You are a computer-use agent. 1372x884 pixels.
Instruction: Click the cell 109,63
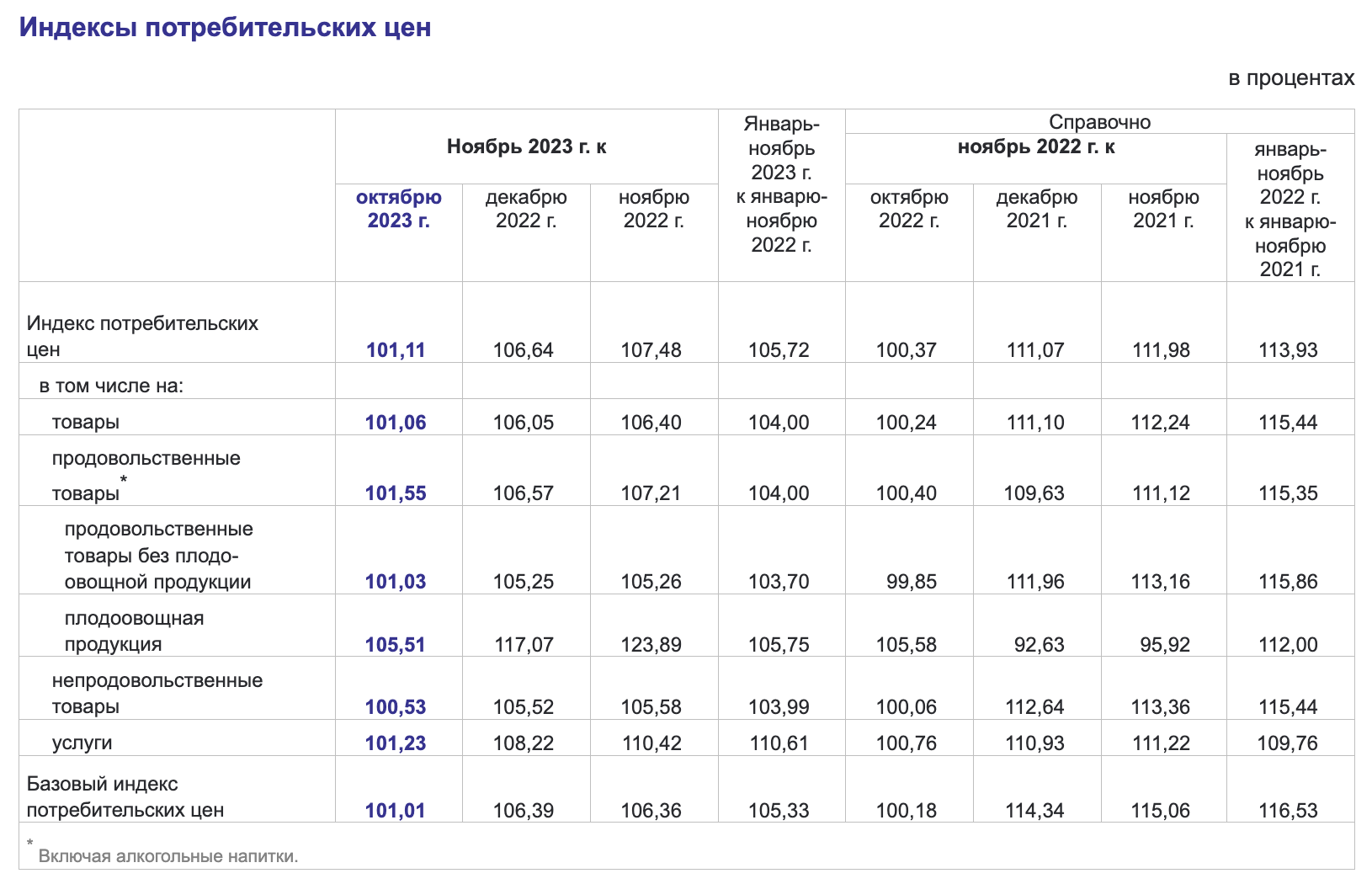click(x=1034, y=493)
